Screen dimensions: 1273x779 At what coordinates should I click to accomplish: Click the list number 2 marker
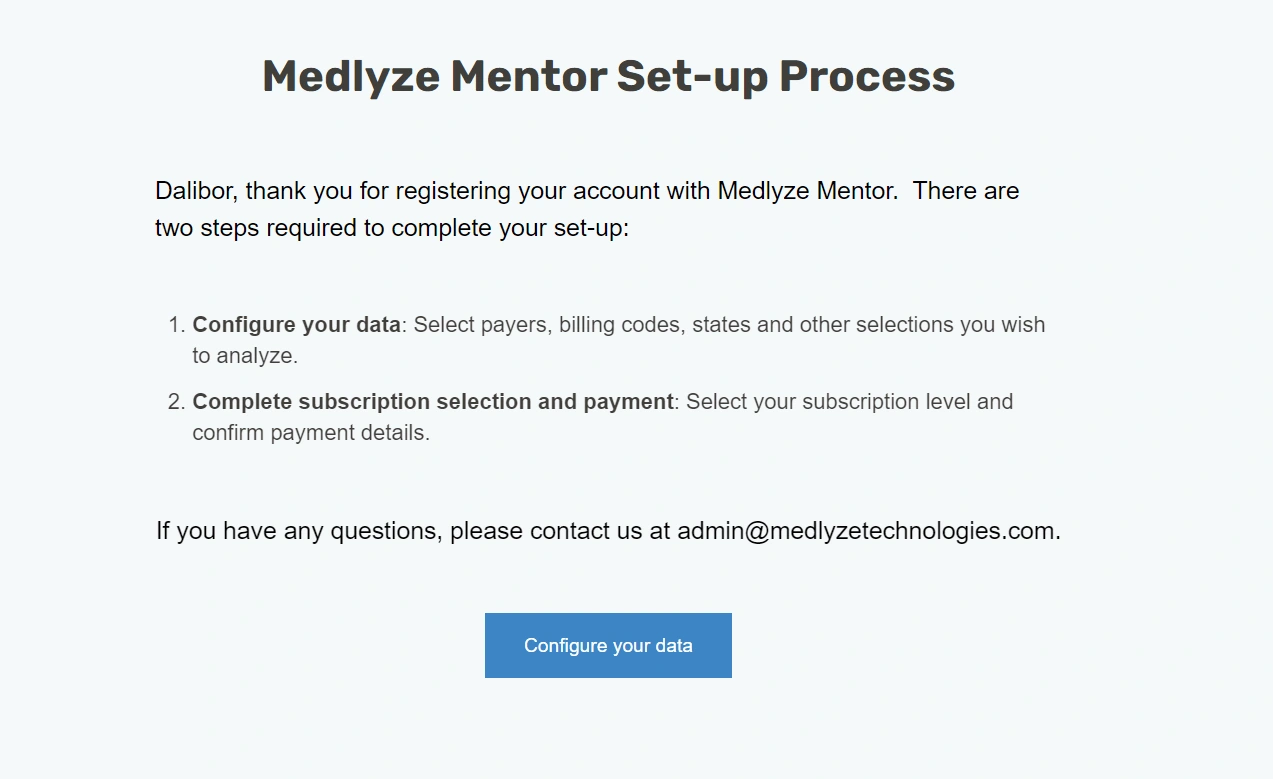click(176, 402)
